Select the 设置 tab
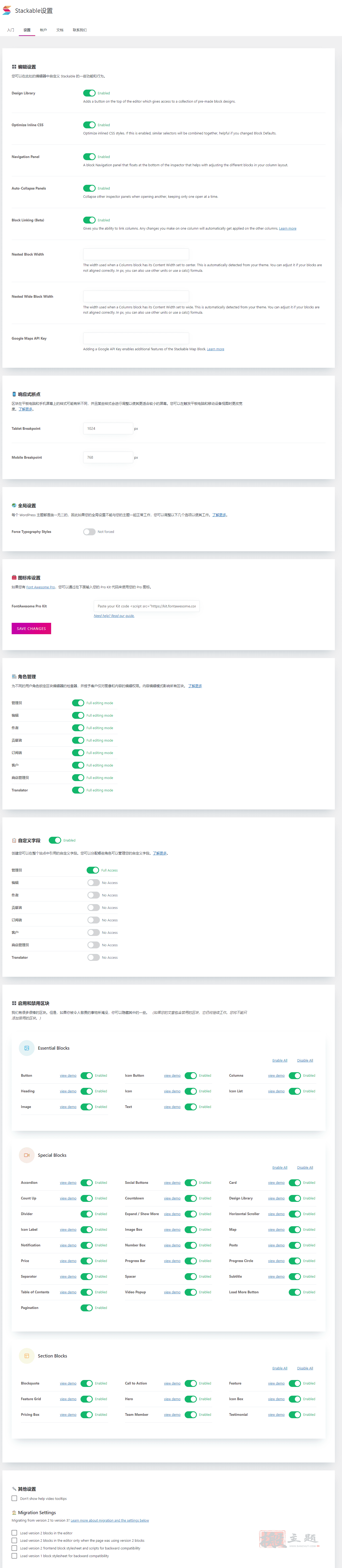This screenshot has width=342, height=1568. click(x=27, y=30)
